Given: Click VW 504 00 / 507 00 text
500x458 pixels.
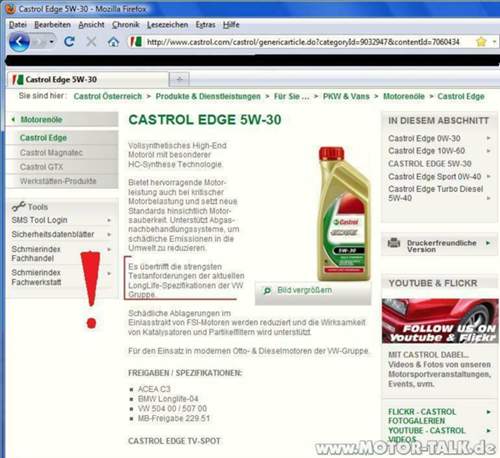Looking at the screenshot, I should point(172,408).
